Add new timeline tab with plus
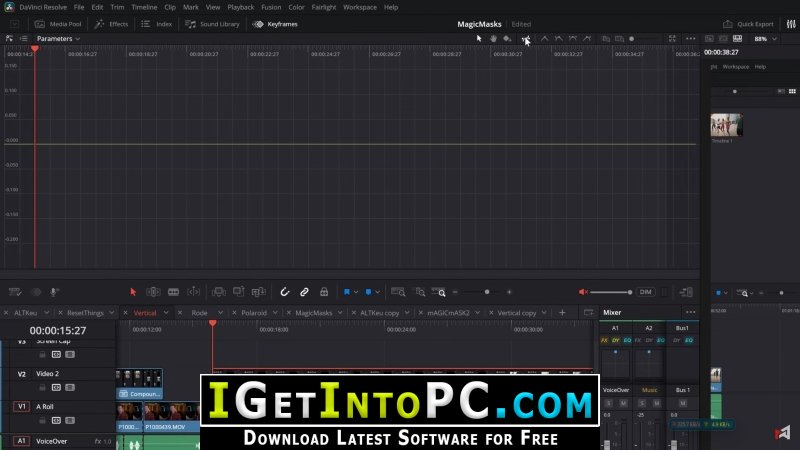The width and height of the screenshot is (800, 450). [x=562, y=313]
